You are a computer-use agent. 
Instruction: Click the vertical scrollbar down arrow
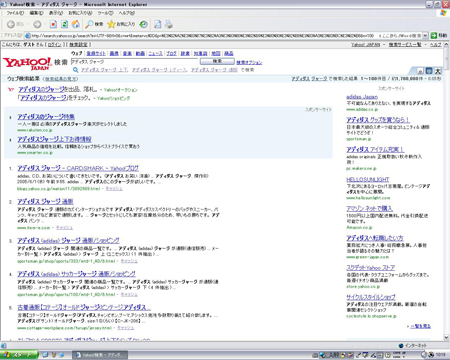pyautogui.click(x=447, y=337)
